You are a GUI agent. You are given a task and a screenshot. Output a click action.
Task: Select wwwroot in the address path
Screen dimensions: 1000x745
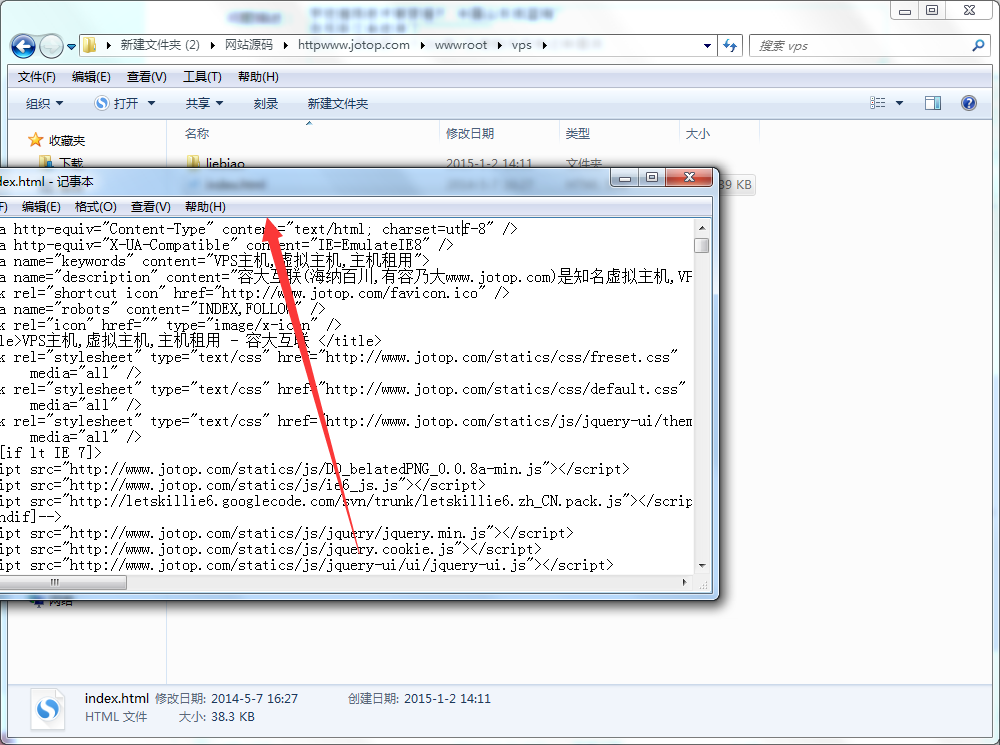pyautogui.click(x=460, y=45)
